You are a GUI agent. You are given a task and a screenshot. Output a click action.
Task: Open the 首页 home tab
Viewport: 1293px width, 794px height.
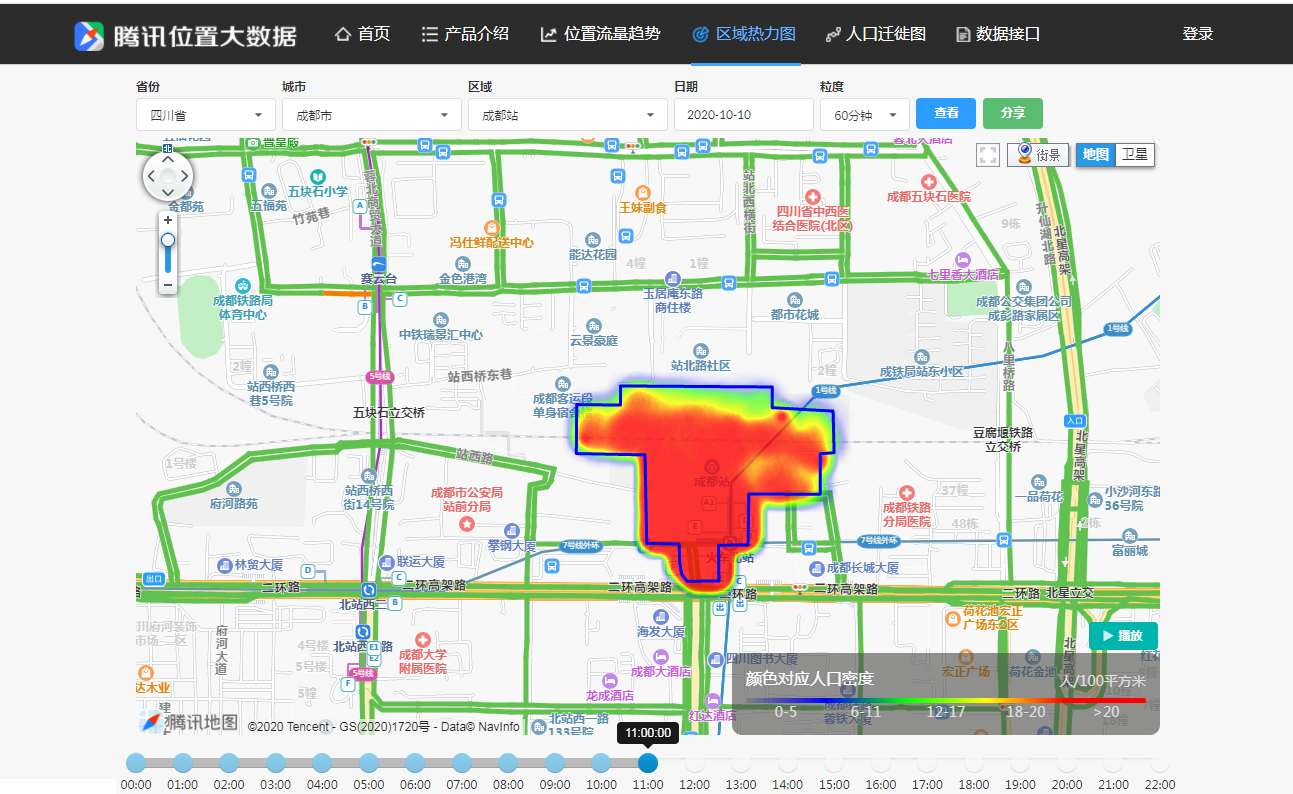(362, 34)
